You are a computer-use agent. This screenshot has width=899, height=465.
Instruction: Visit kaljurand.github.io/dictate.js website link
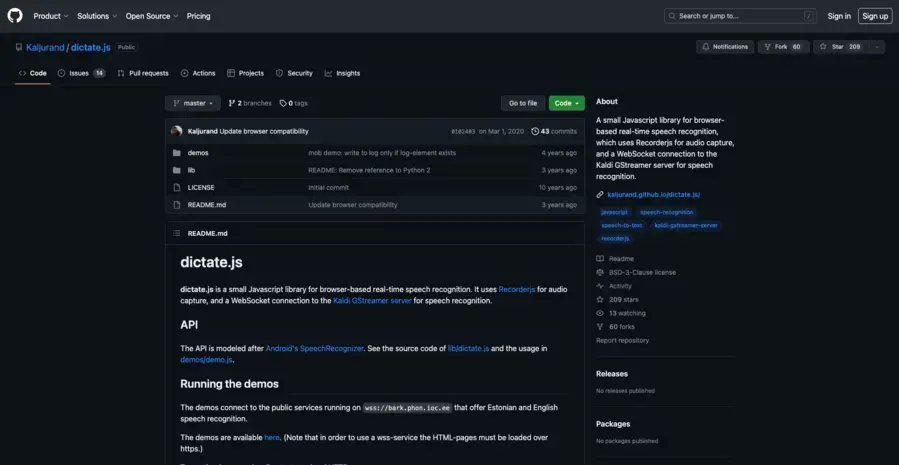[654, 194]
